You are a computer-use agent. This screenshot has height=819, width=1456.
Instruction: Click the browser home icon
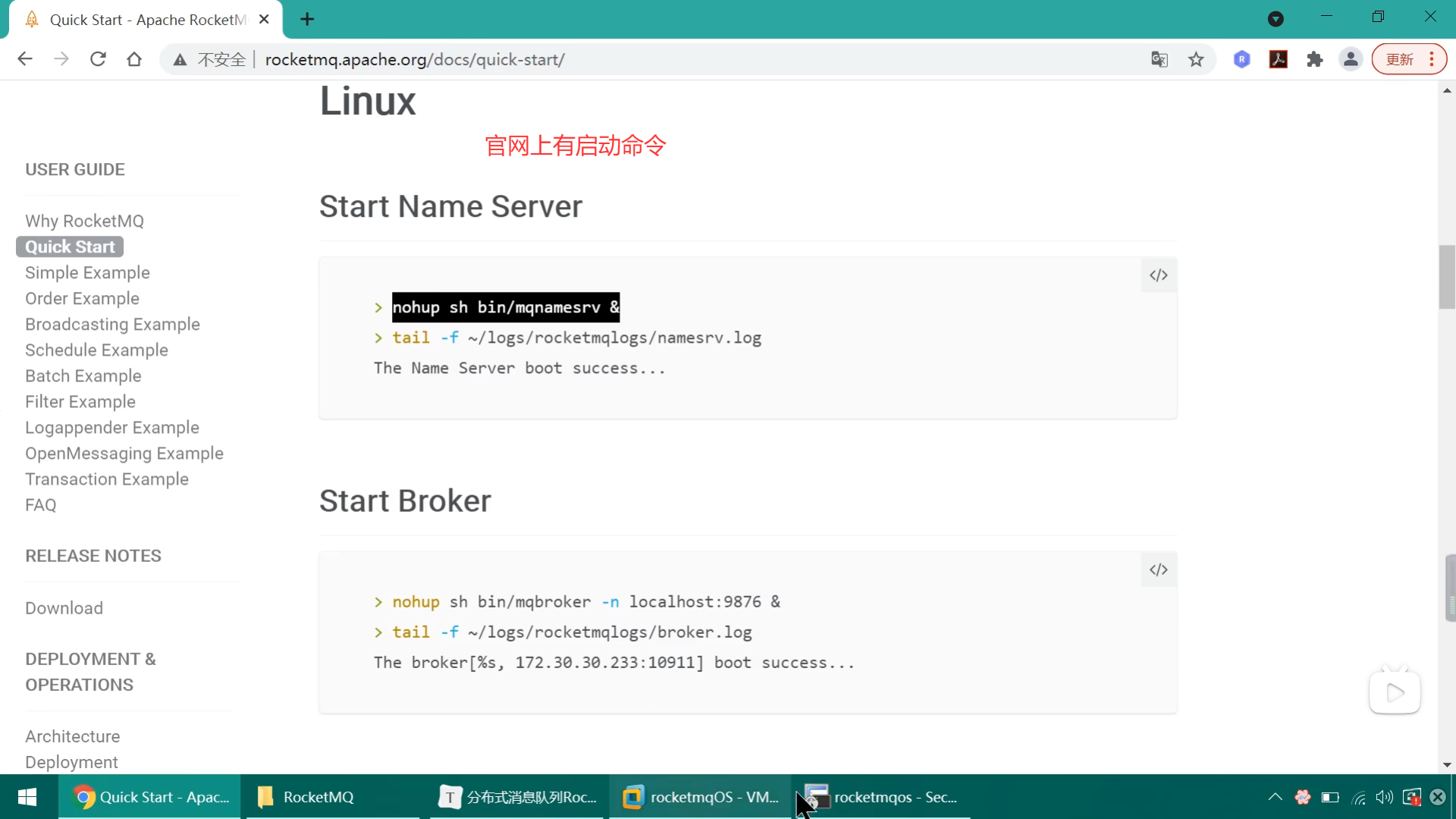tap(134, 59)
